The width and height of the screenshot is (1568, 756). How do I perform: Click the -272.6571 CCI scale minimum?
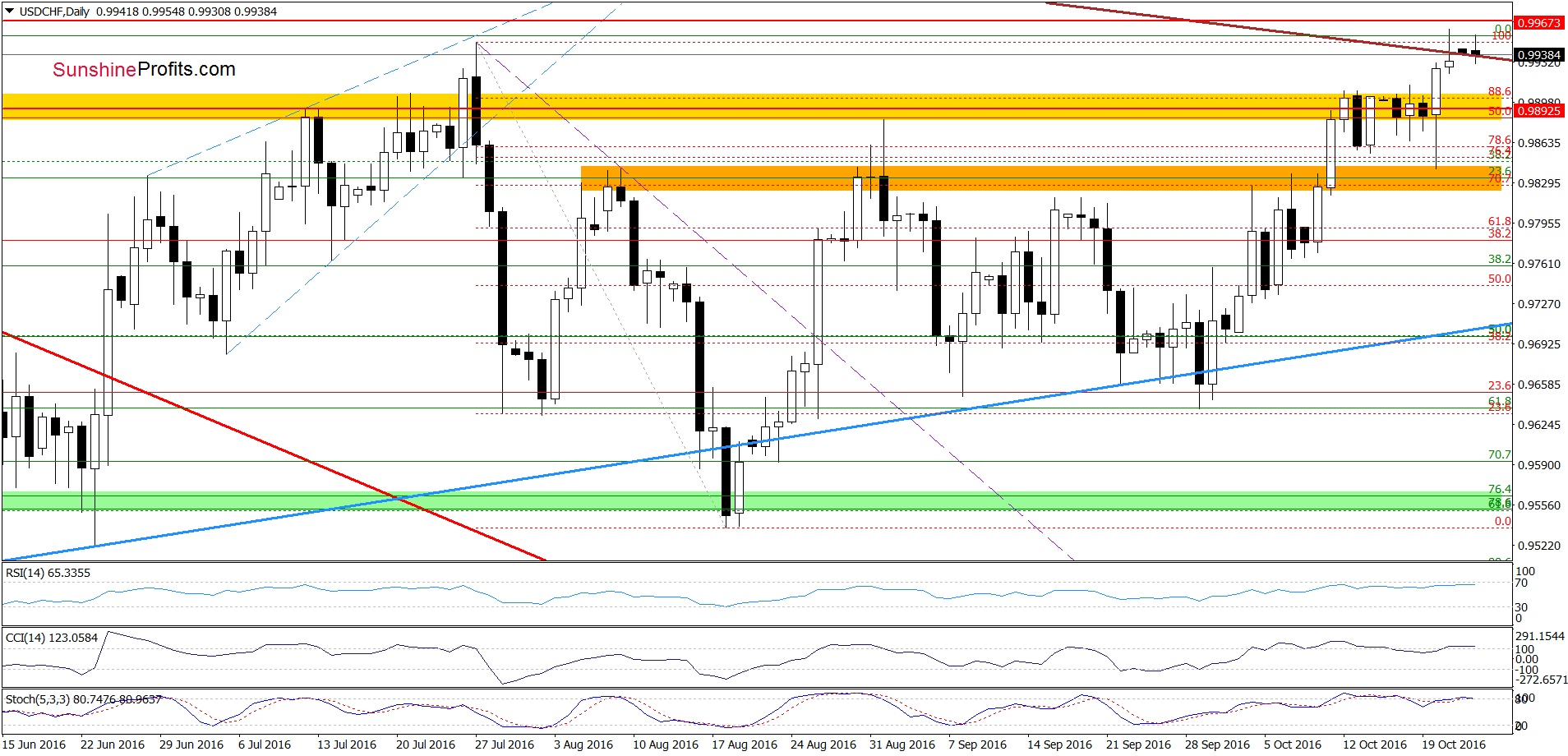(1542, 680)
